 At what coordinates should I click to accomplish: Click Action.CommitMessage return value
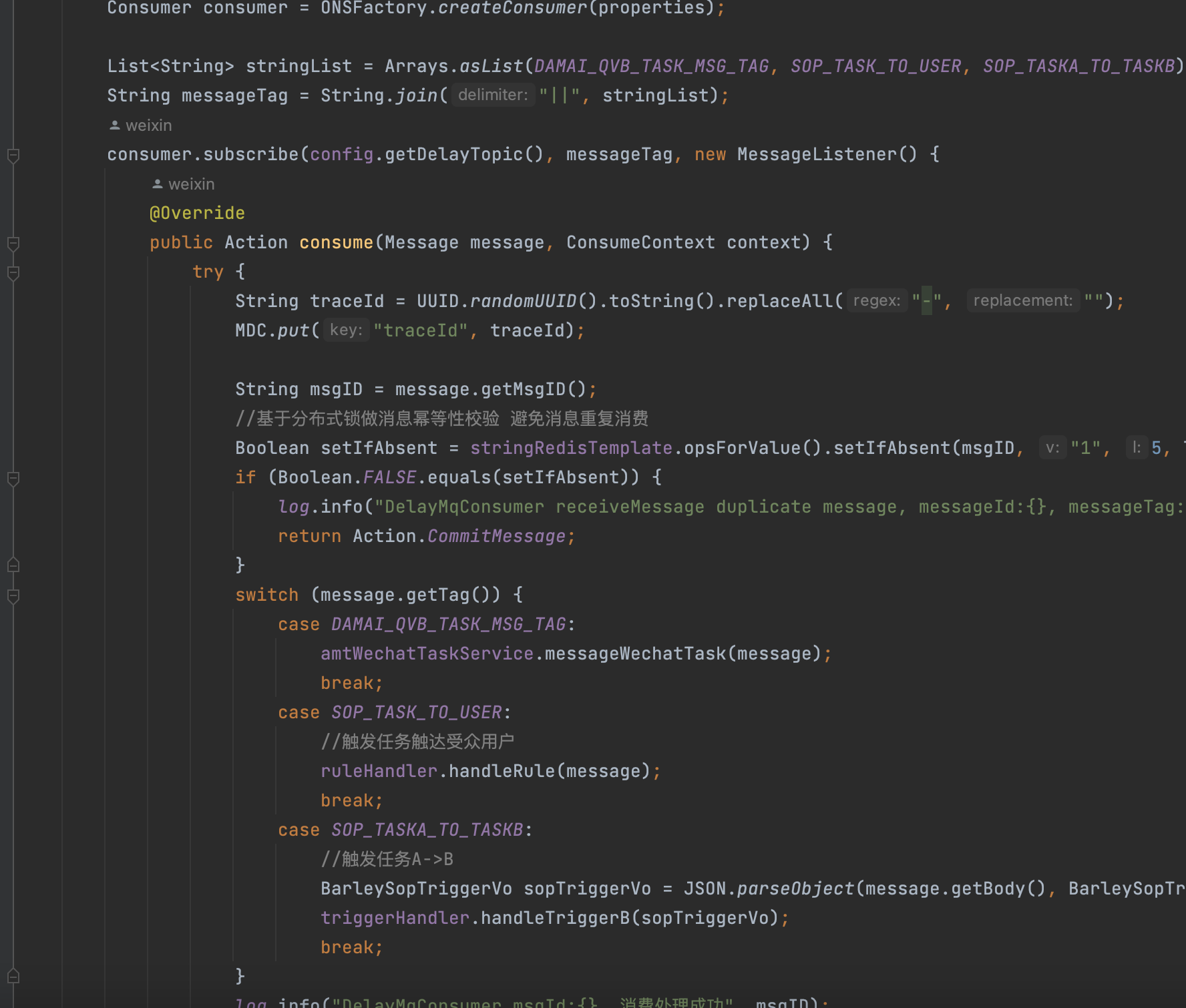[459, 536]
